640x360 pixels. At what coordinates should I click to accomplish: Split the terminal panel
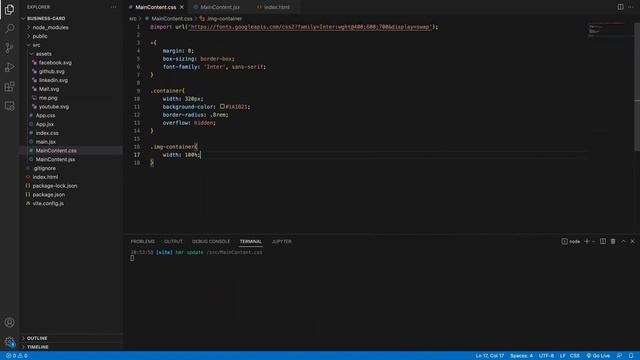point(603,242)
